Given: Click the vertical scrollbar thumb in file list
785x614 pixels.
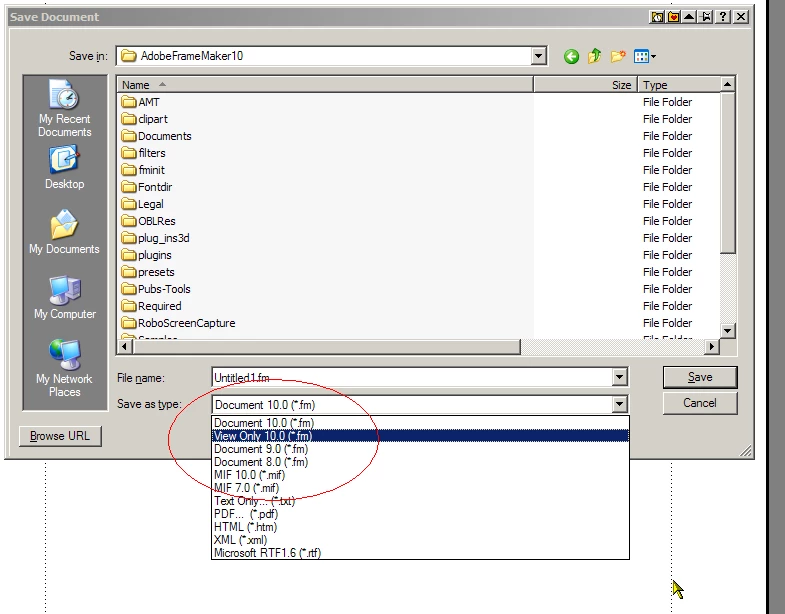Looking at the screenshot, I should point(727,173).
